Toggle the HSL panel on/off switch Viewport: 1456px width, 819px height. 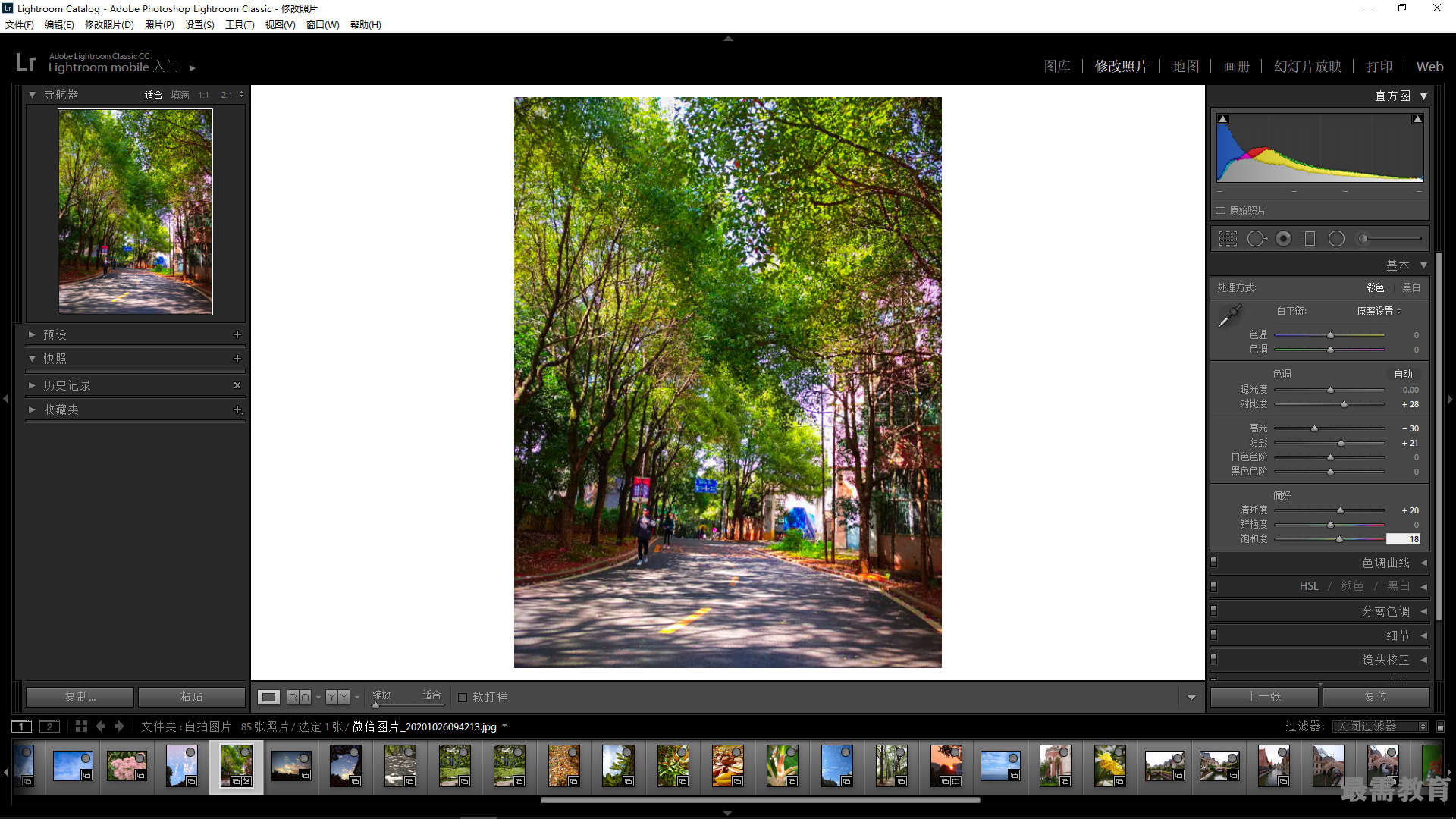coord(1214,587)
